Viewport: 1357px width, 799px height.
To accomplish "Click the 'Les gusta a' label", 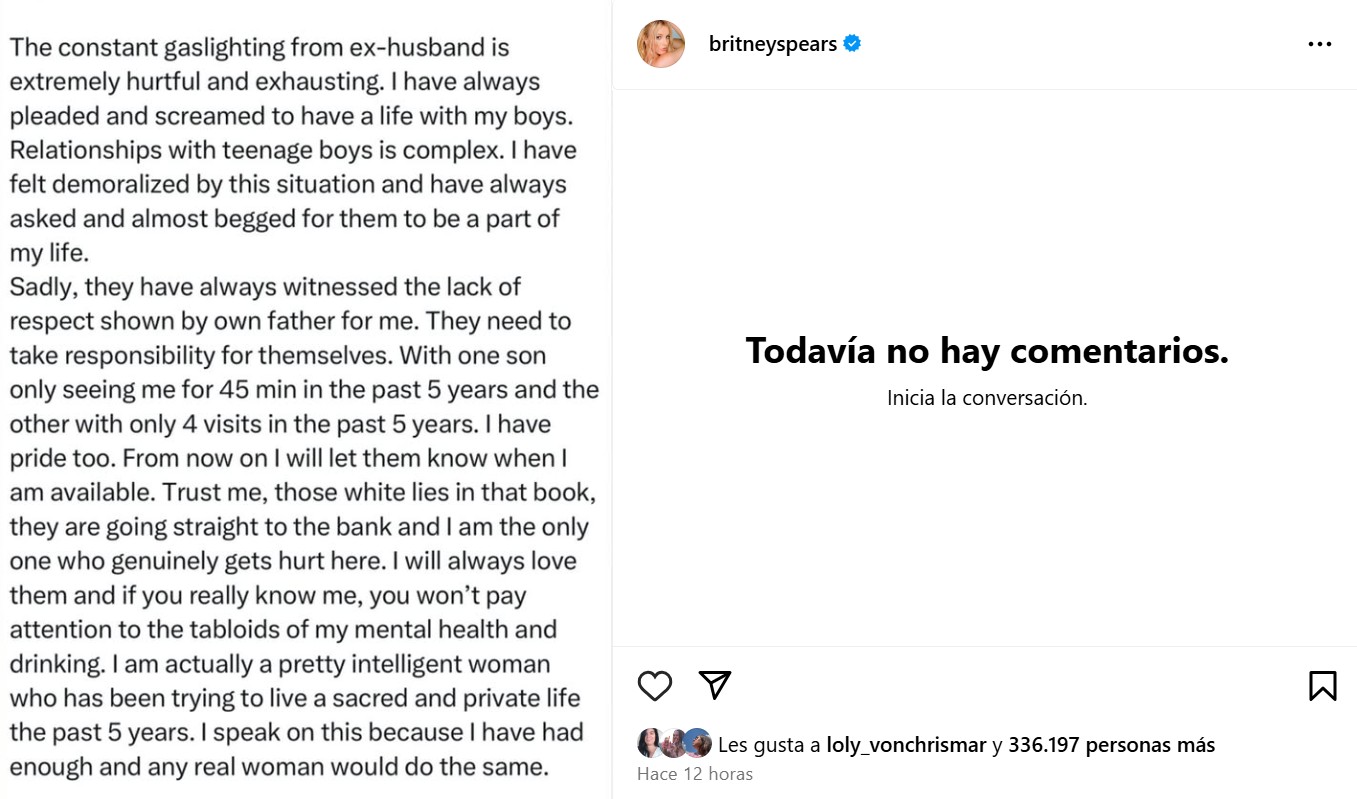I will (769, 745).
